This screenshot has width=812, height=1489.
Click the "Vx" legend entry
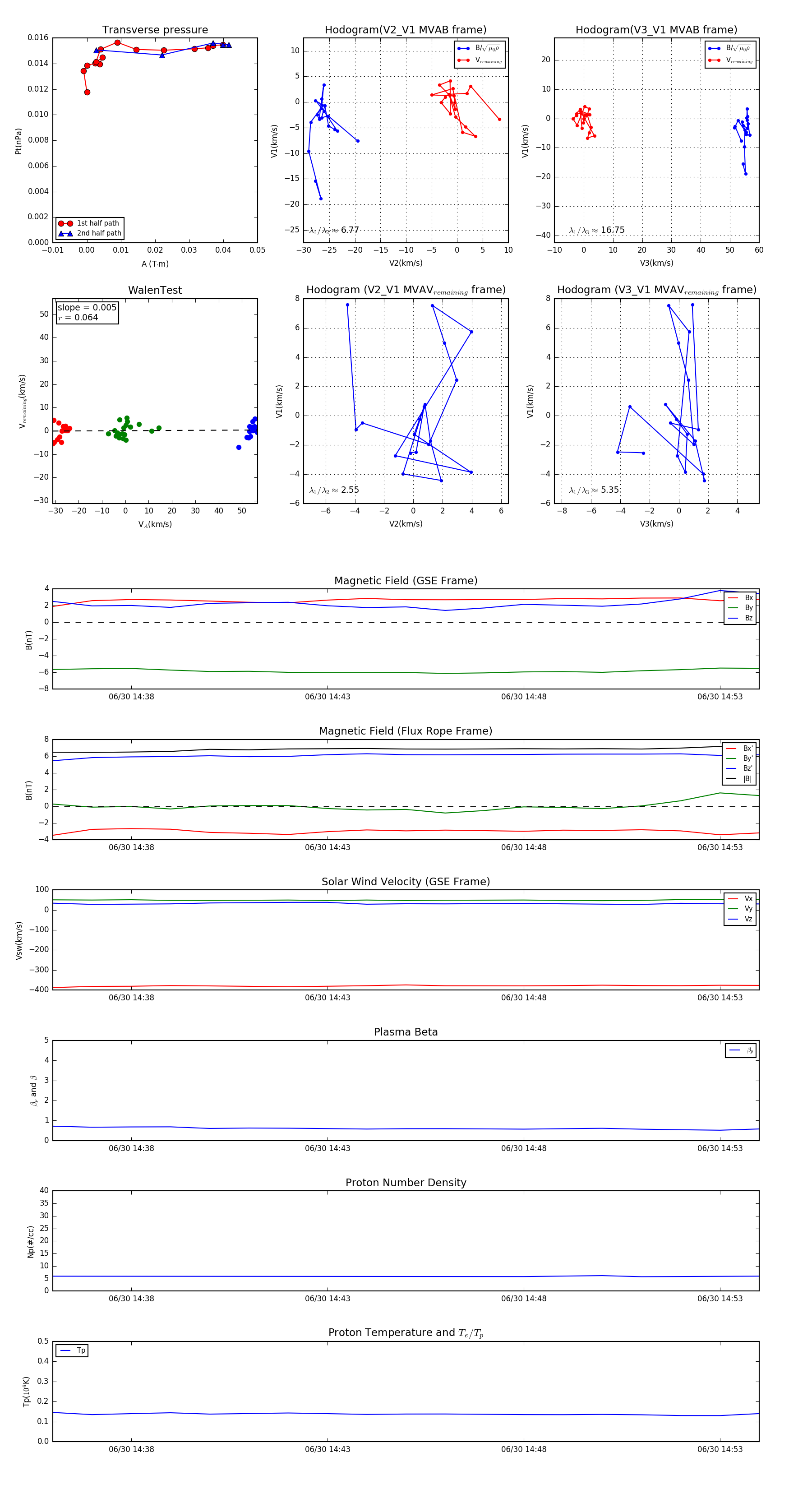tap(740, 898)
